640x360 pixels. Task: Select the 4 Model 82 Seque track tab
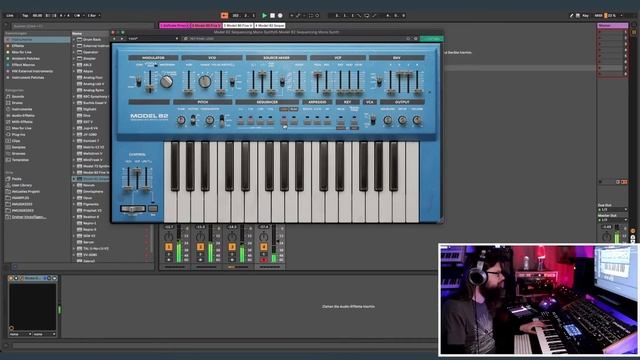point(270,25)
